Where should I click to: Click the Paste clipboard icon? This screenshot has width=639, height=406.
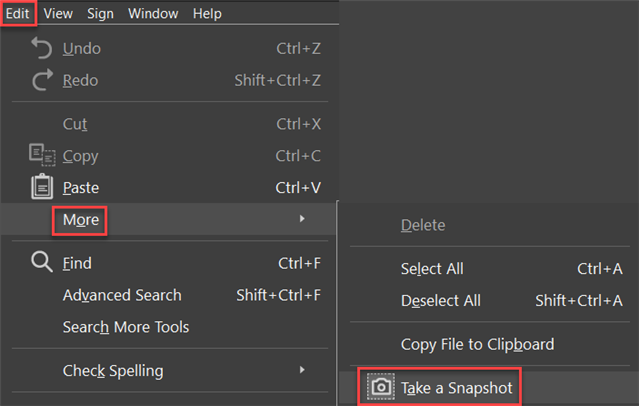tap(42, 187)
